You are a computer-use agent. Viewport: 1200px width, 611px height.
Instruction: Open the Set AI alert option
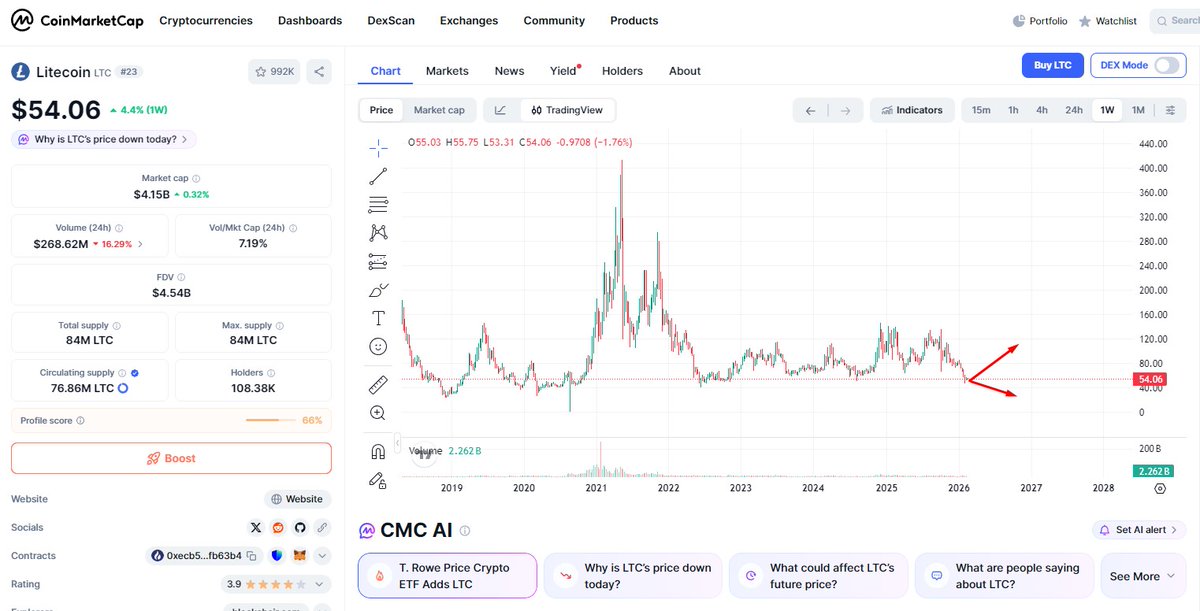pyautogui.click(x=1139, y=530)
